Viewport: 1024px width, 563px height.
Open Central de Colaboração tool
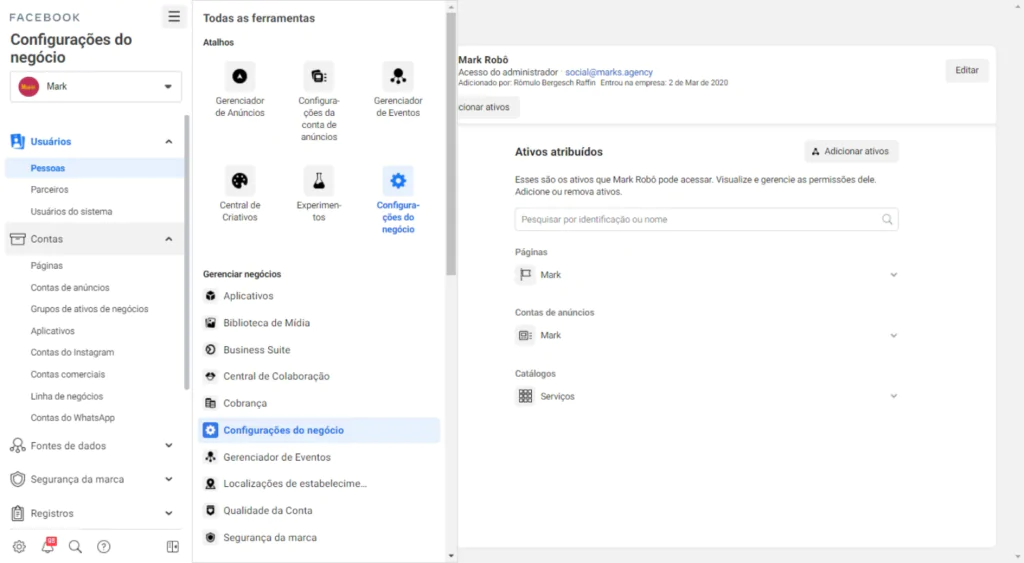(x=319, y=376)
